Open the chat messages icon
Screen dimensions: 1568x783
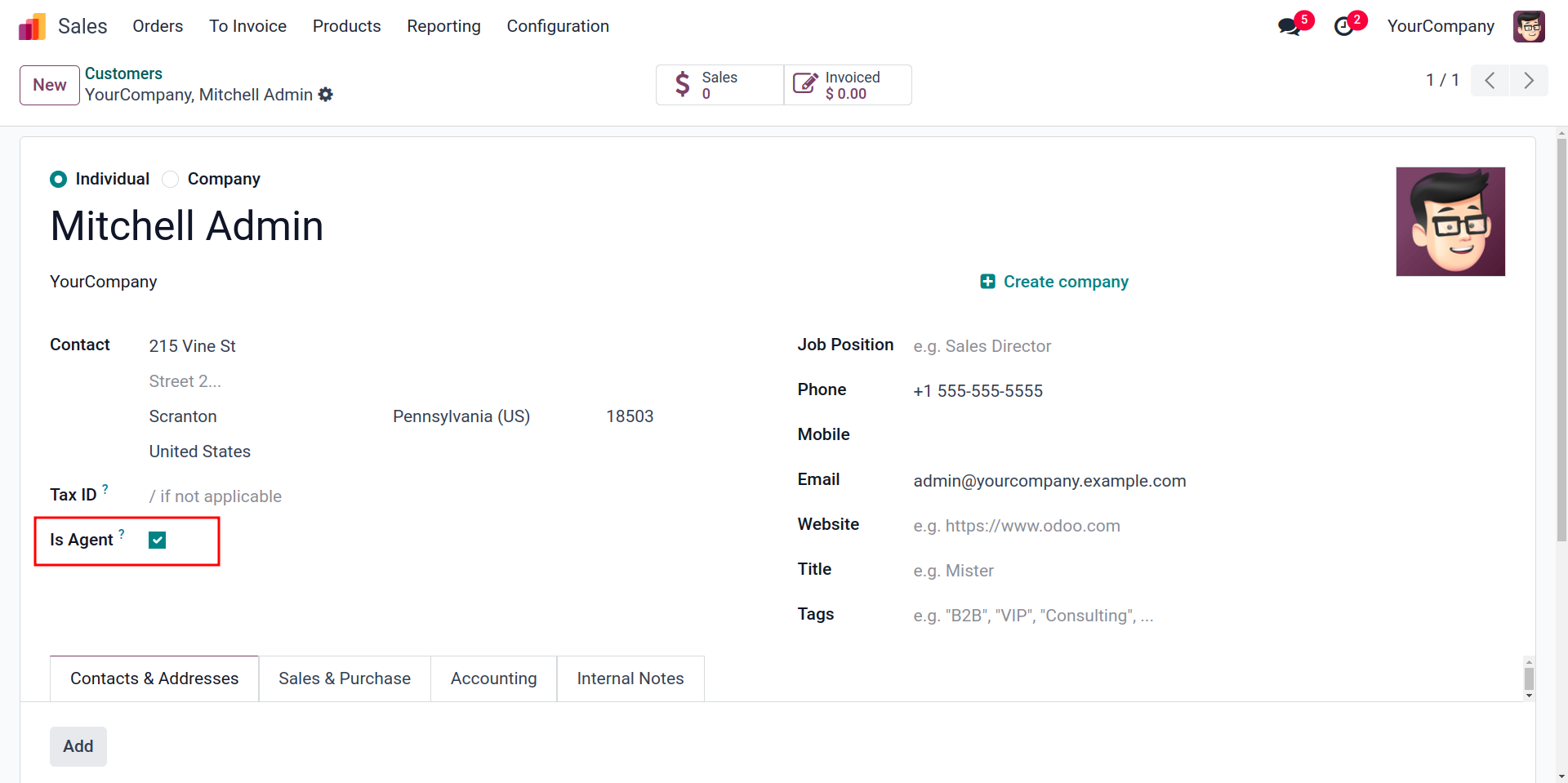[1290, 26]
